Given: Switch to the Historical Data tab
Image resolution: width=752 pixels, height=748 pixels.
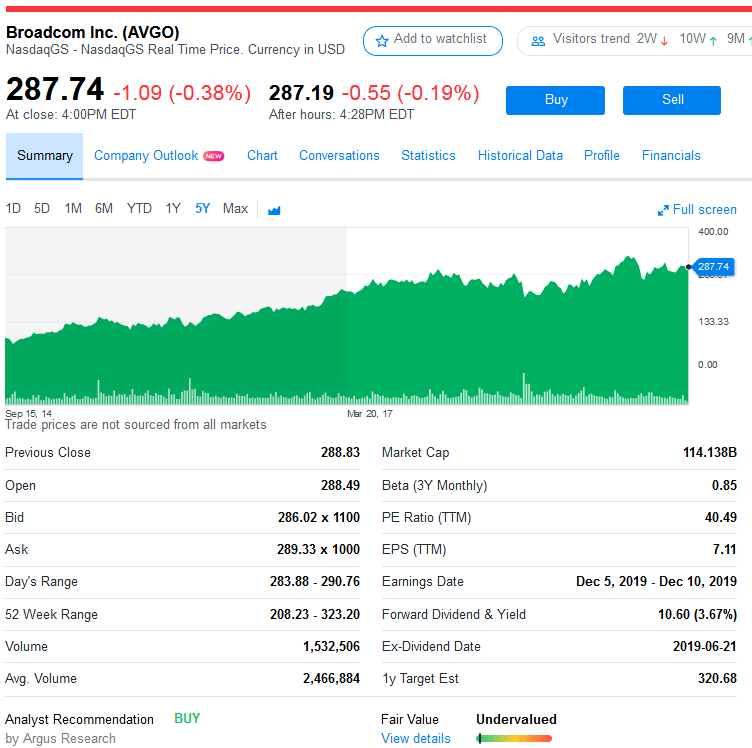Looking at the screenshot, I should [x=520, y=156].
